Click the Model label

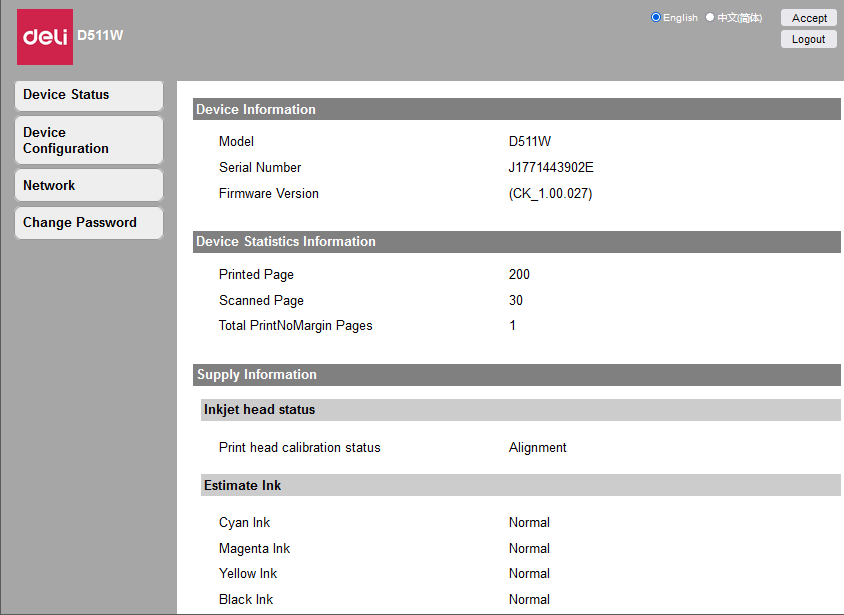point(236,142)
